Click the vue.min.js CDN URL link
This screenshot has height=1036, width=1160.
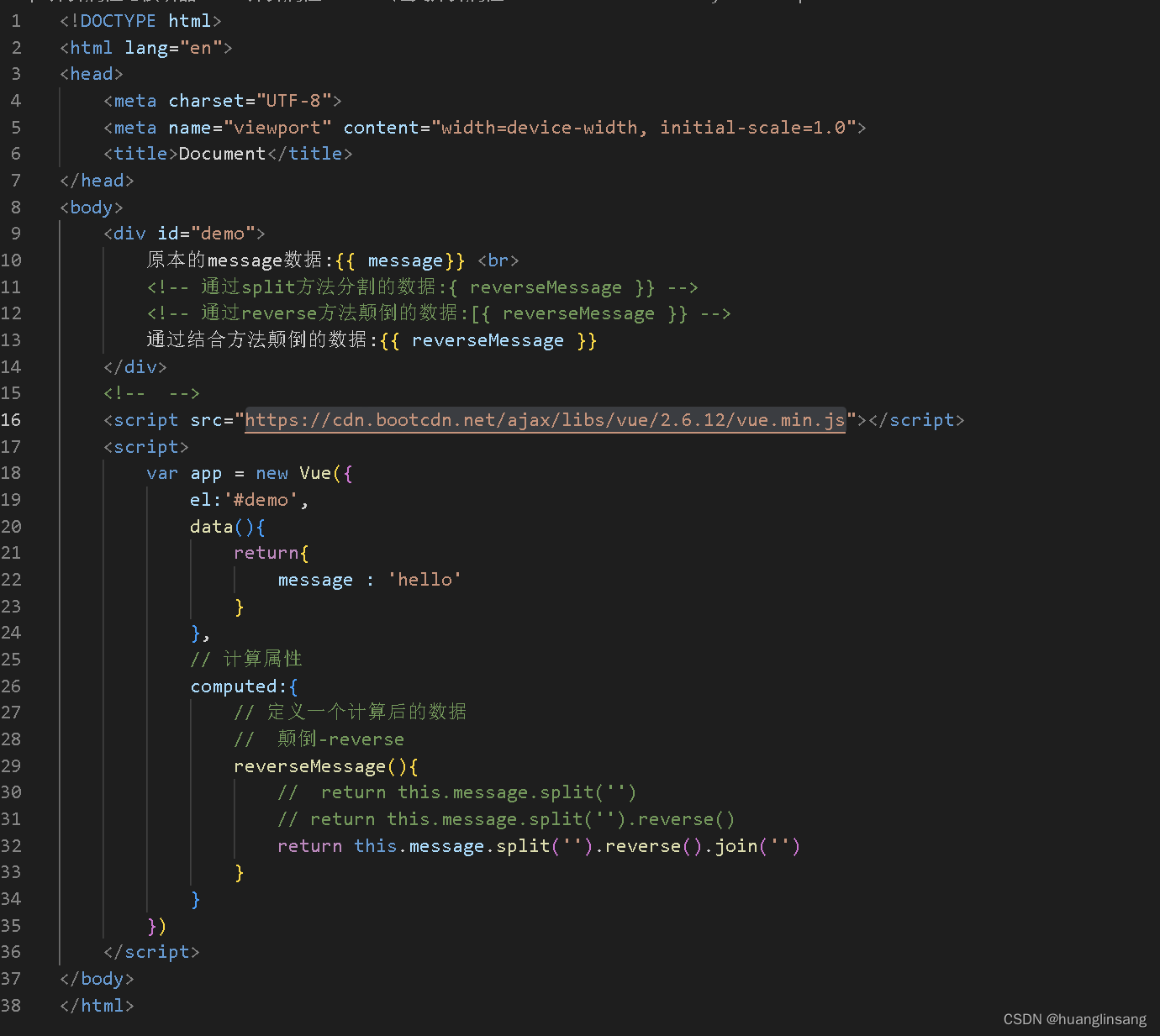point(545,420)
